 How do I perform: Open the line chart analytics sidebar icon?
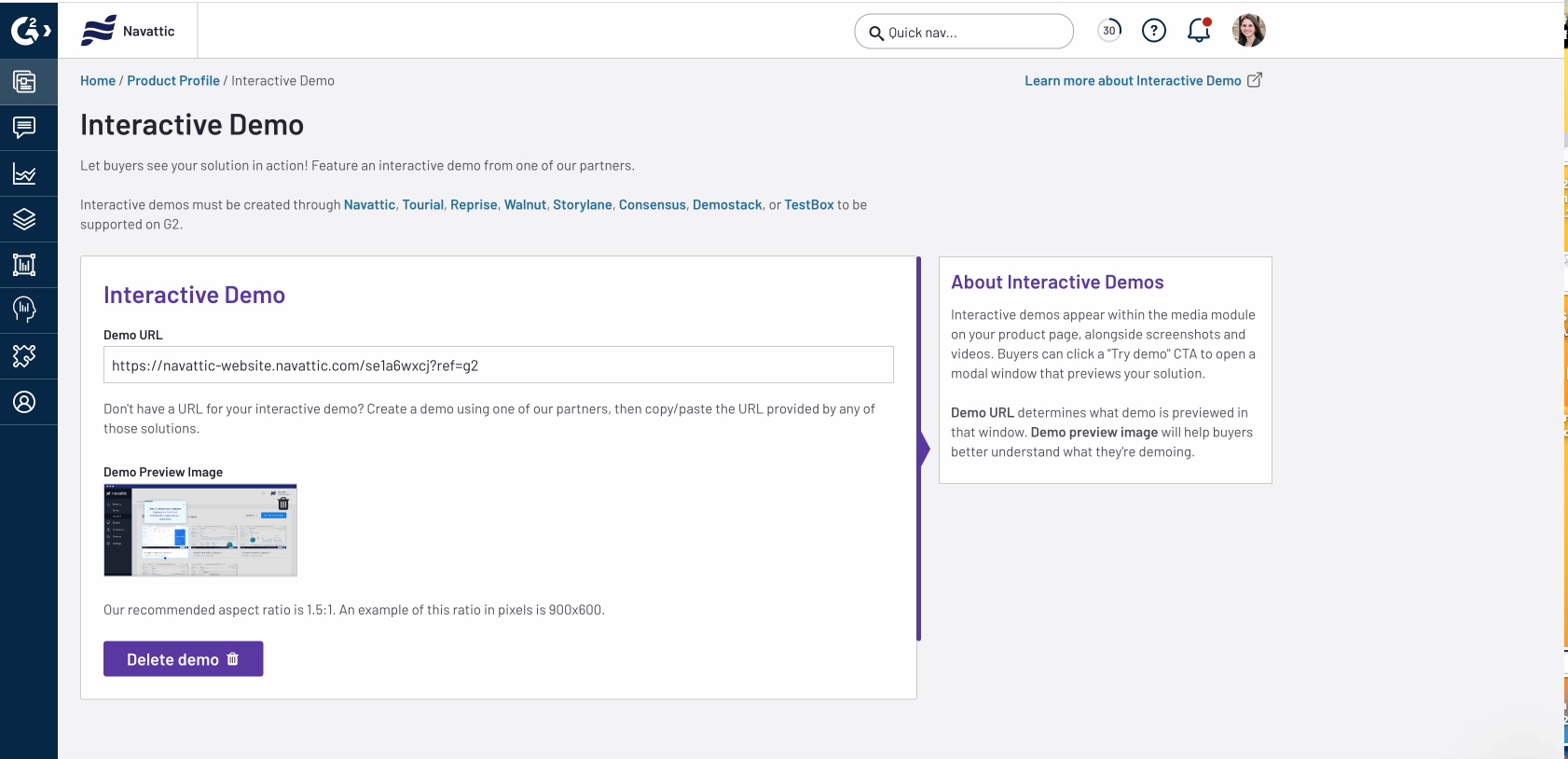(x=24, y=173)
